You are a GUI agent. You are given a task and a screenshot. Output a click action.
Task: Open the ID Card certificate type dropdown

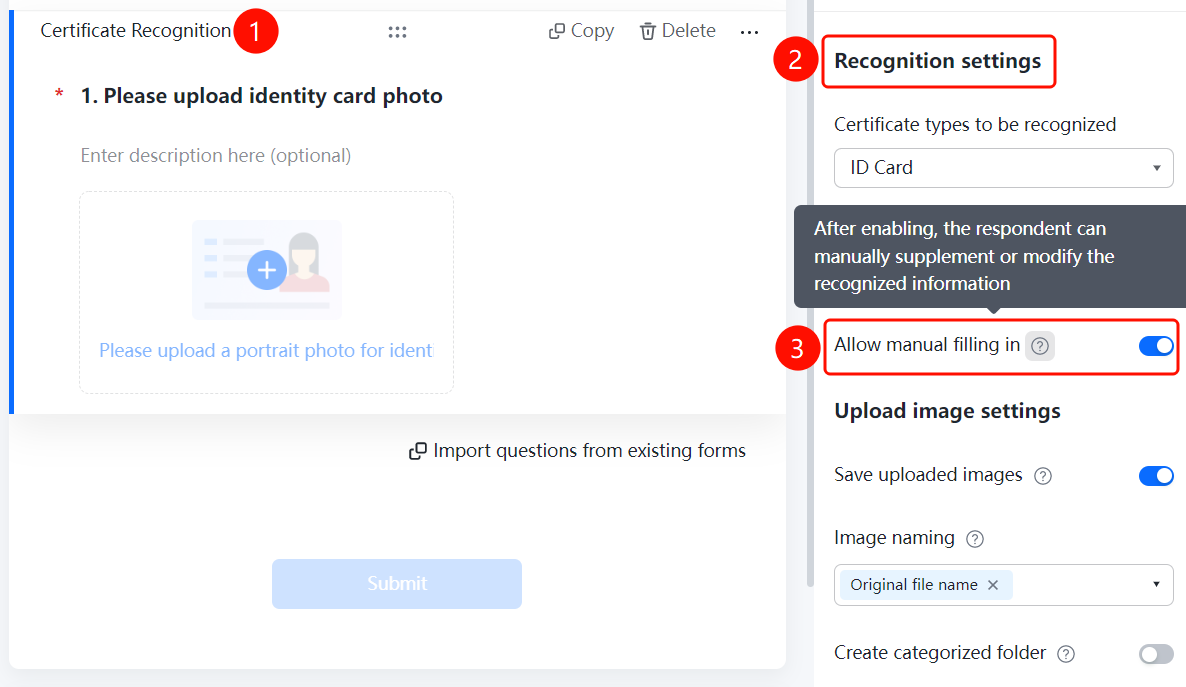(x=1004, y=168)
